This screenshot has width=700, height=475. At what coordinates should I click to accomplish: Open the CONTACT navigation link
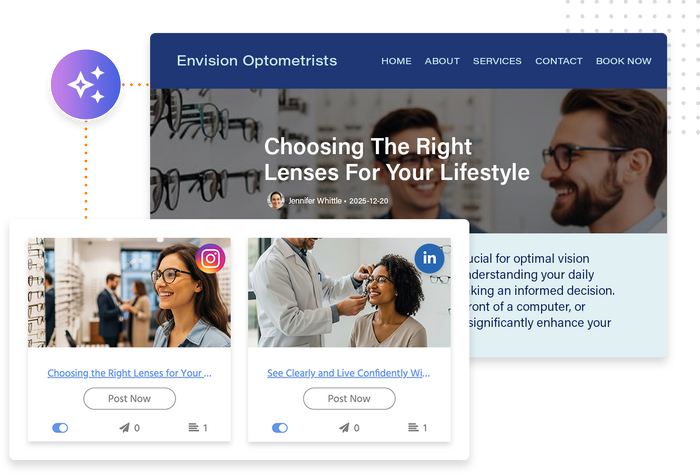pos(558,61)
